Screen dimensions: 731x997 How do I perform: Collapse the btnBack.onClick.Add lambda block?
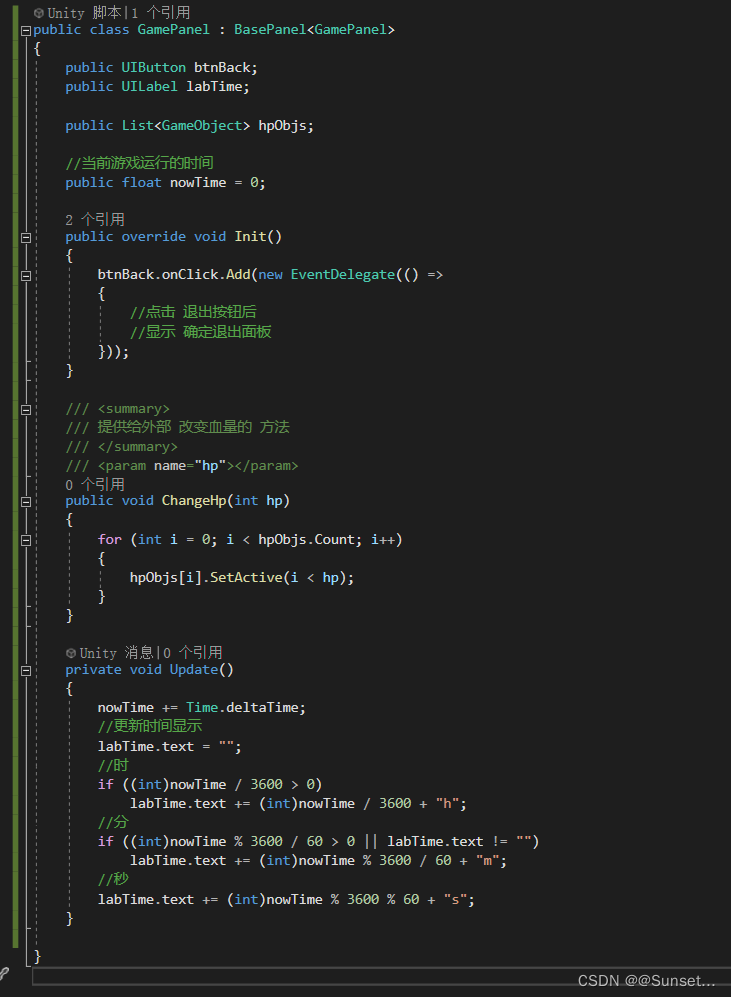coord(25,276)
